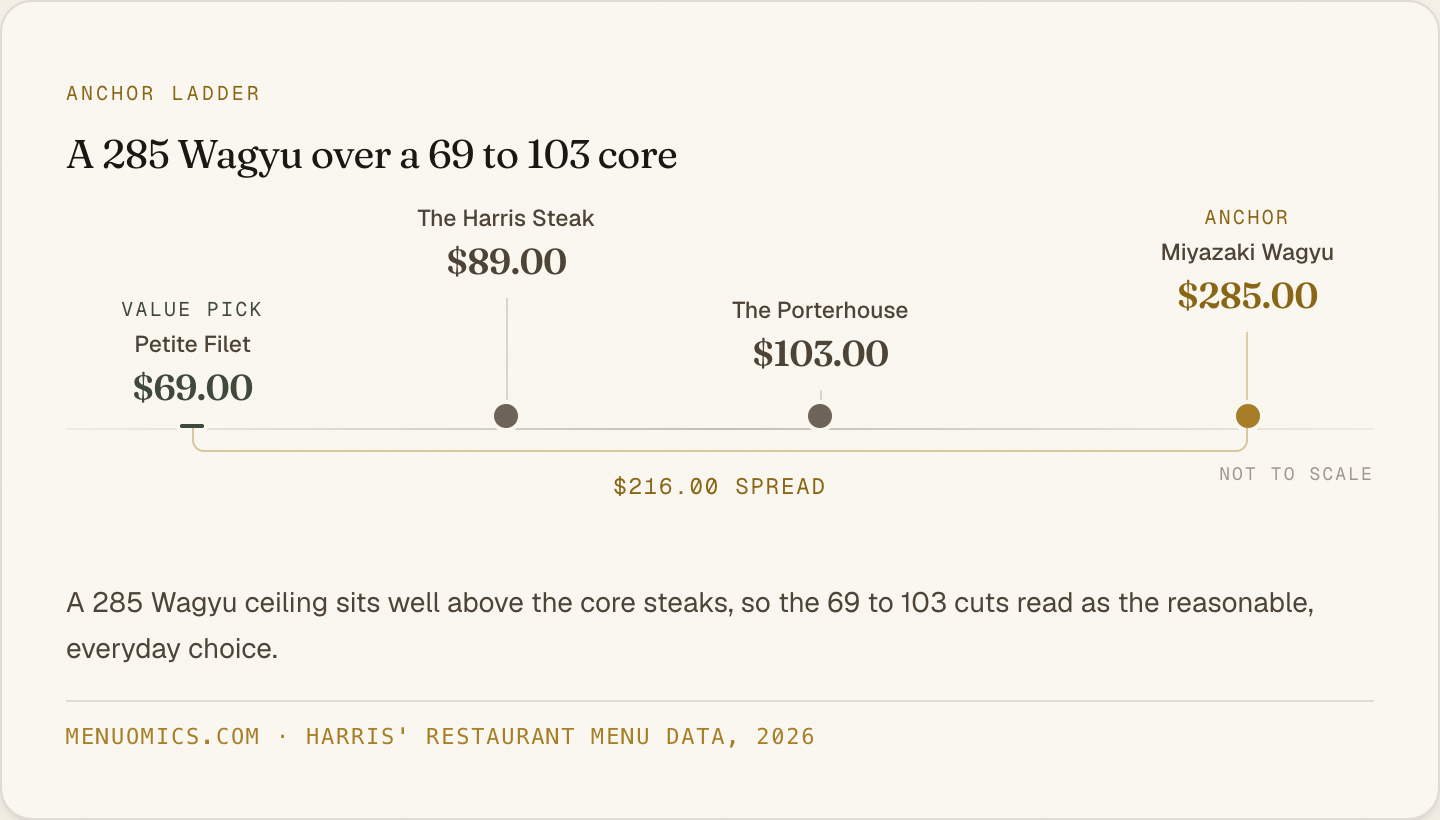Select the $103.00 Porterhouse price
The height and width of the screenshot is (820, 1440).
[x=820, y=353]
